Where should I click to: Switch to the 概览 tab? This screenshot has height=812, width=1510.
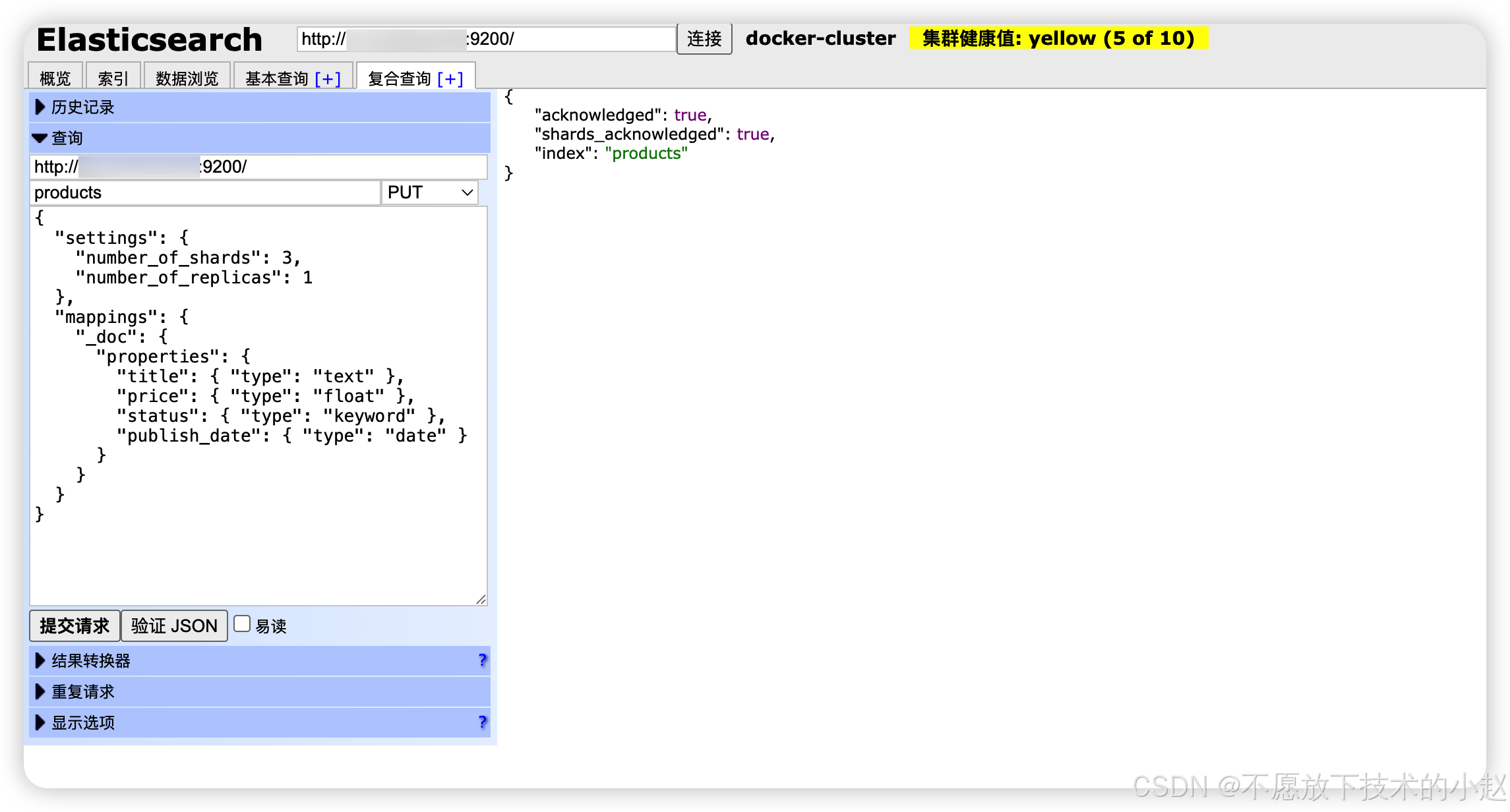pos(55,79)
